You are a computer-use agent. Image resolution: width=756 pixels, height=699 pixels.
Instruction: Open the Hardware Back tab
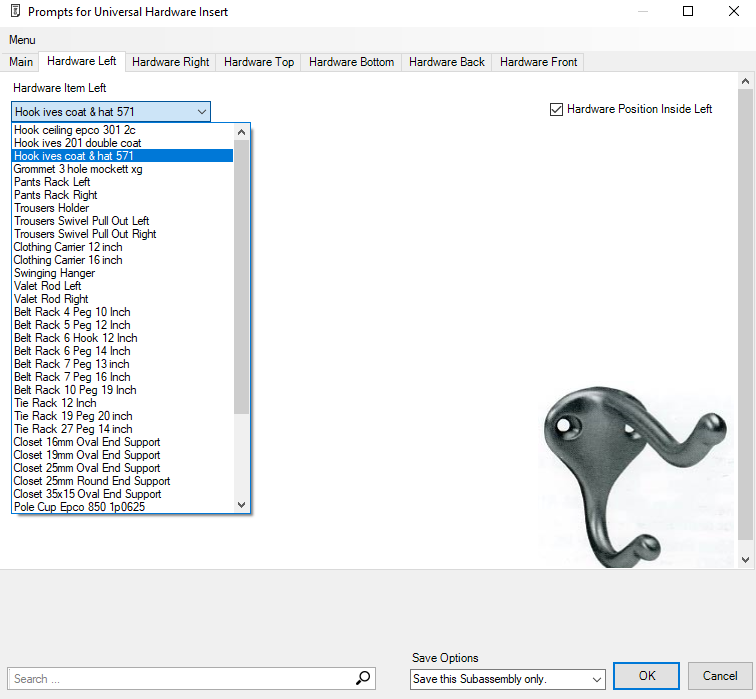(446, 62)
